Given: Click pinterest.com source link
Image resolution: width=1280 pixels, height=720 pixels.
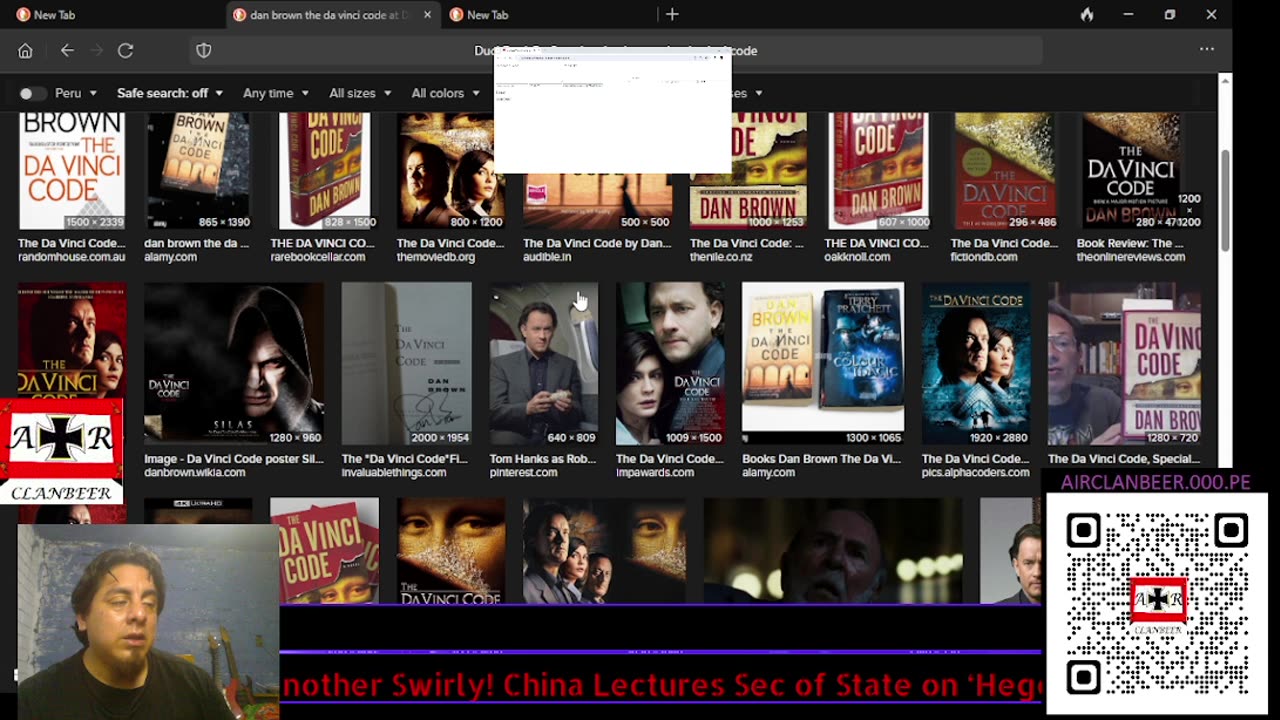Looking at the screenshot, I should (523, 472).
